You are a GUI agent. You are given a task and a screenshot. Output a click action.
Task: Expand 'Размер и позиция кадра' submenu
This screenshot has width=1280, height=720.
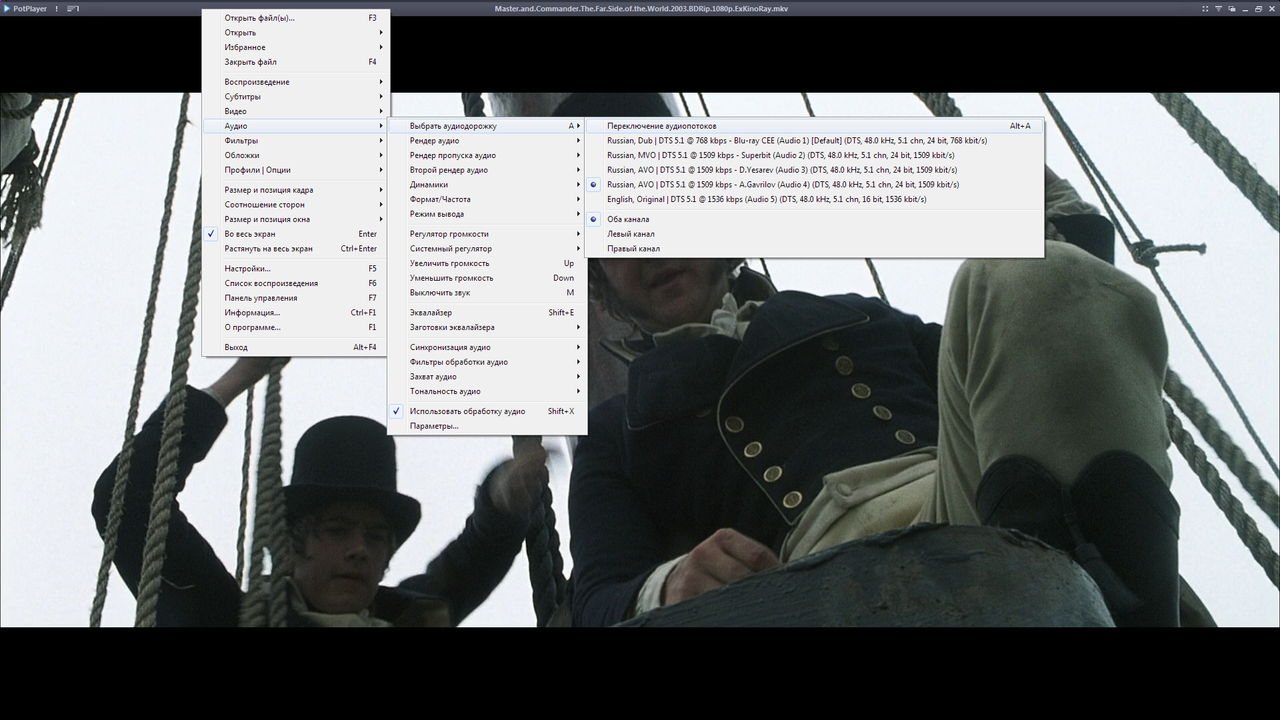pos(296,190)
